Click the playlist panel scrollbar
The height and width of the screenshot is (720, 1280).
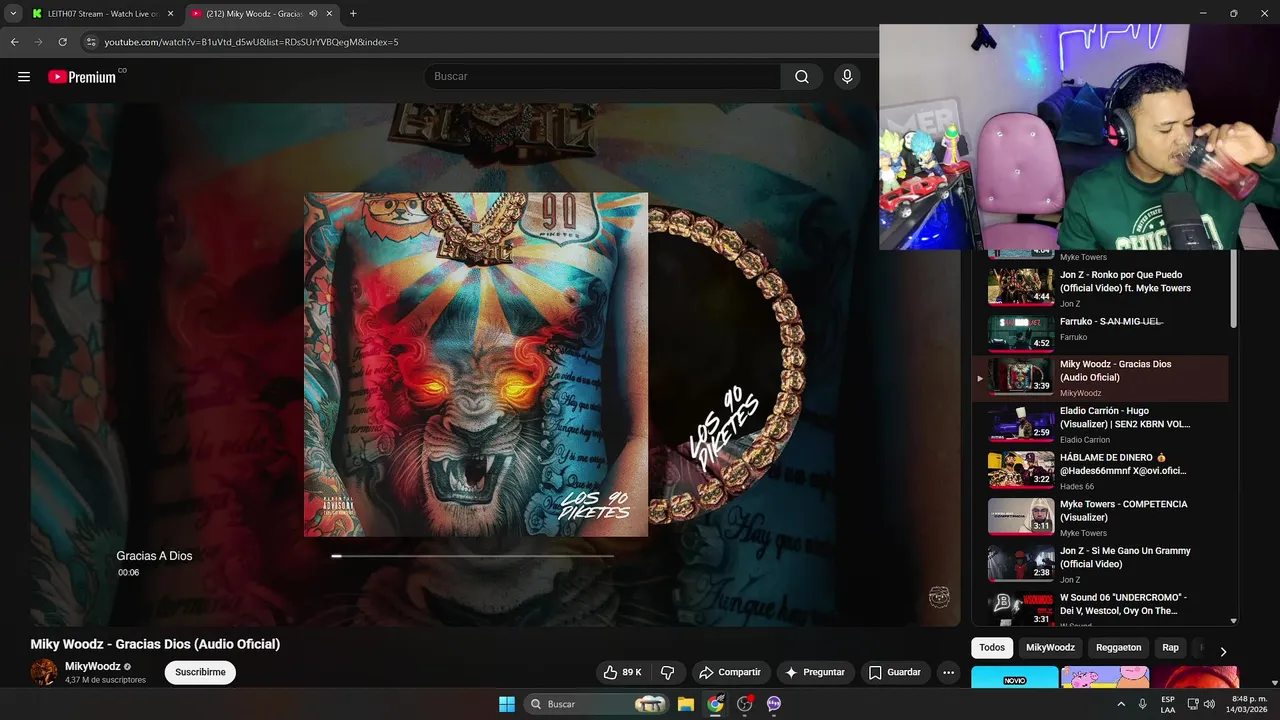tap(1233, 290)
